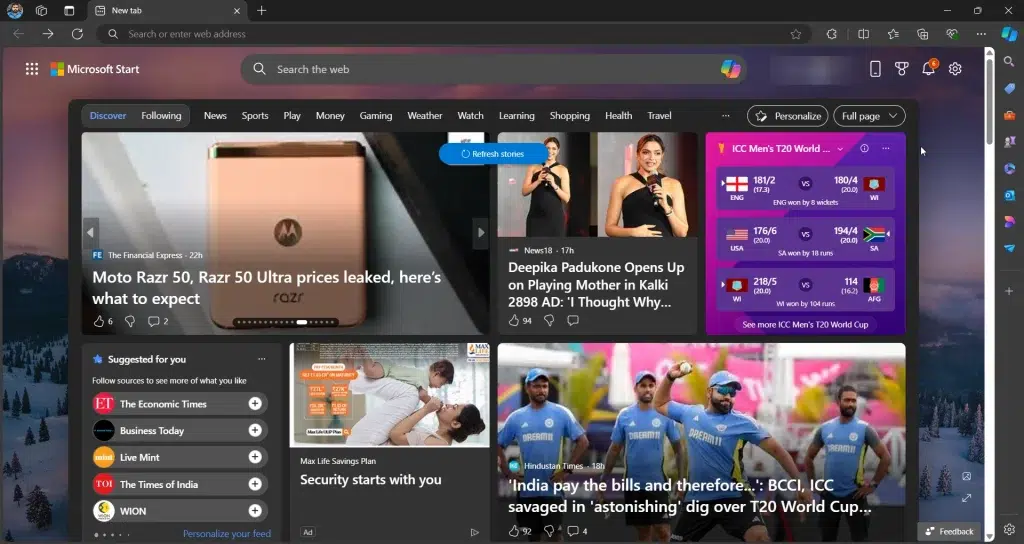This screenshot has width=1024, height=544.
Task: Like the Deepika Padukone story
Action: 514,320
